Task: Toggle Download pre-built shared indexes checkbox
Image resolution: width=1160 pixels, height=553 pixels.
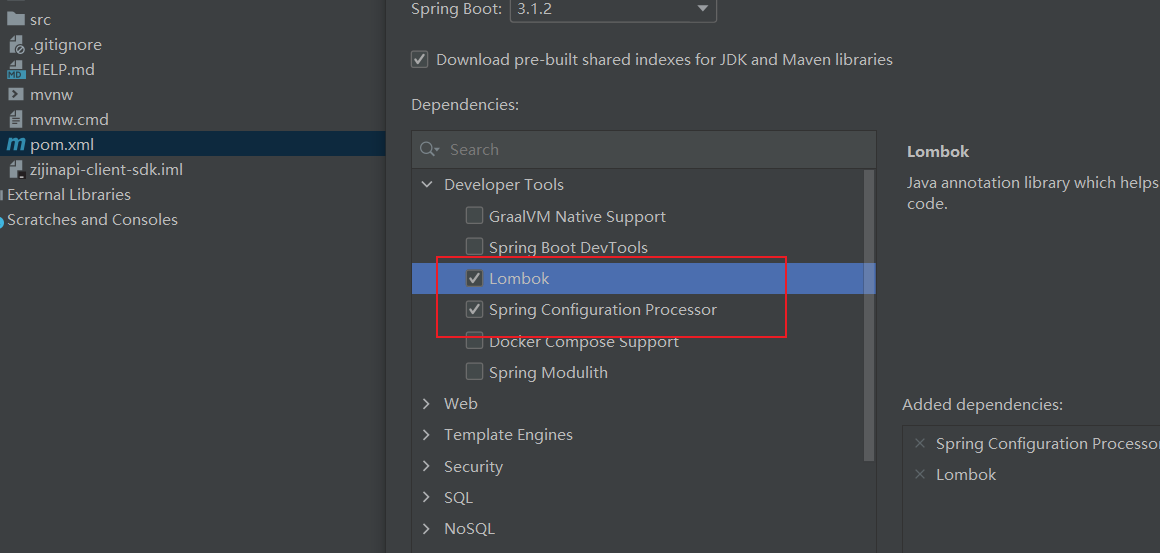Action: [419, 59]
